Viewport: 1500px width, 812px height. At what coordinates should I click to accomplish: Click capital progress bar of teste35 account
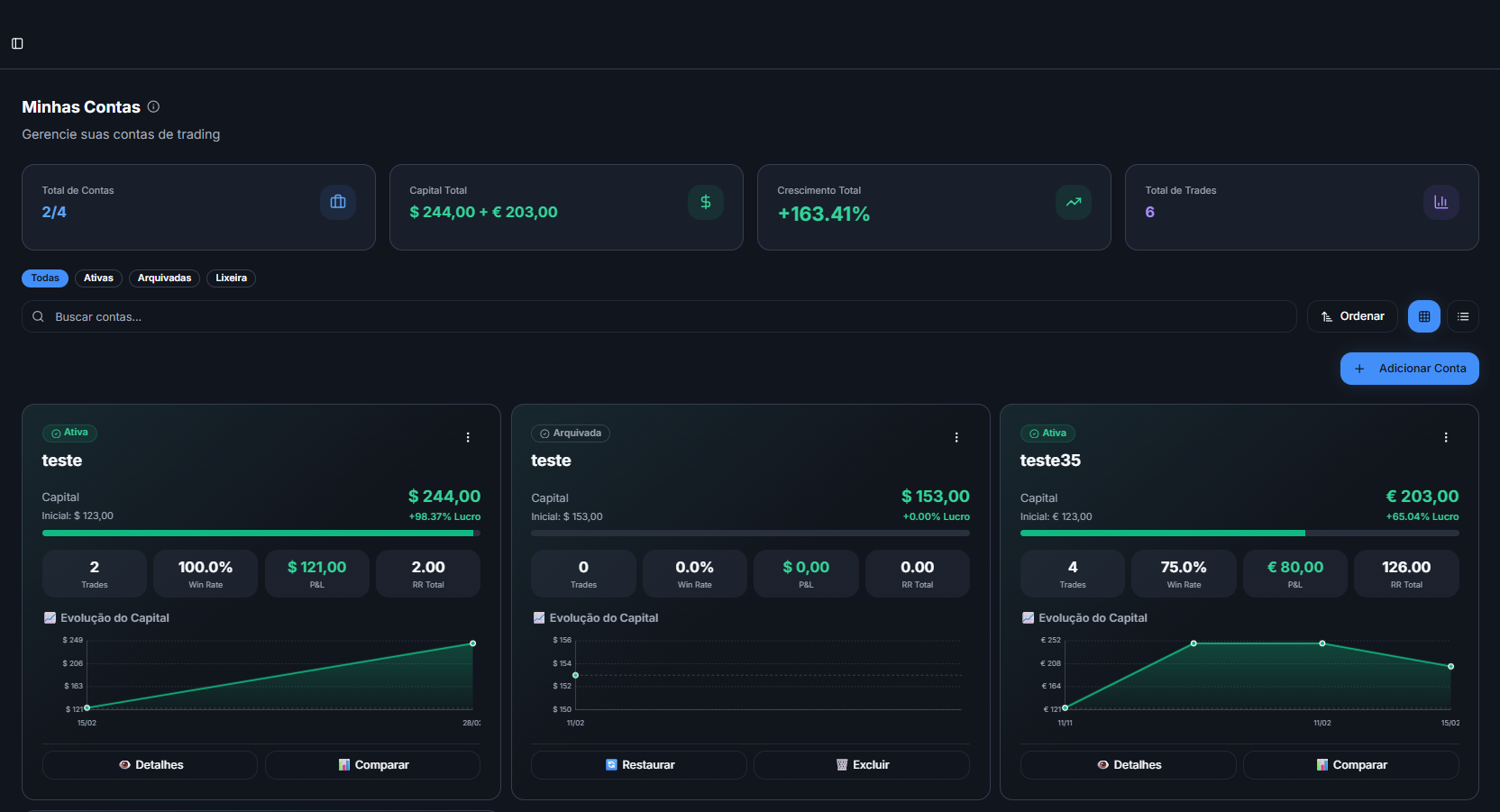(x=1239, y=534)
